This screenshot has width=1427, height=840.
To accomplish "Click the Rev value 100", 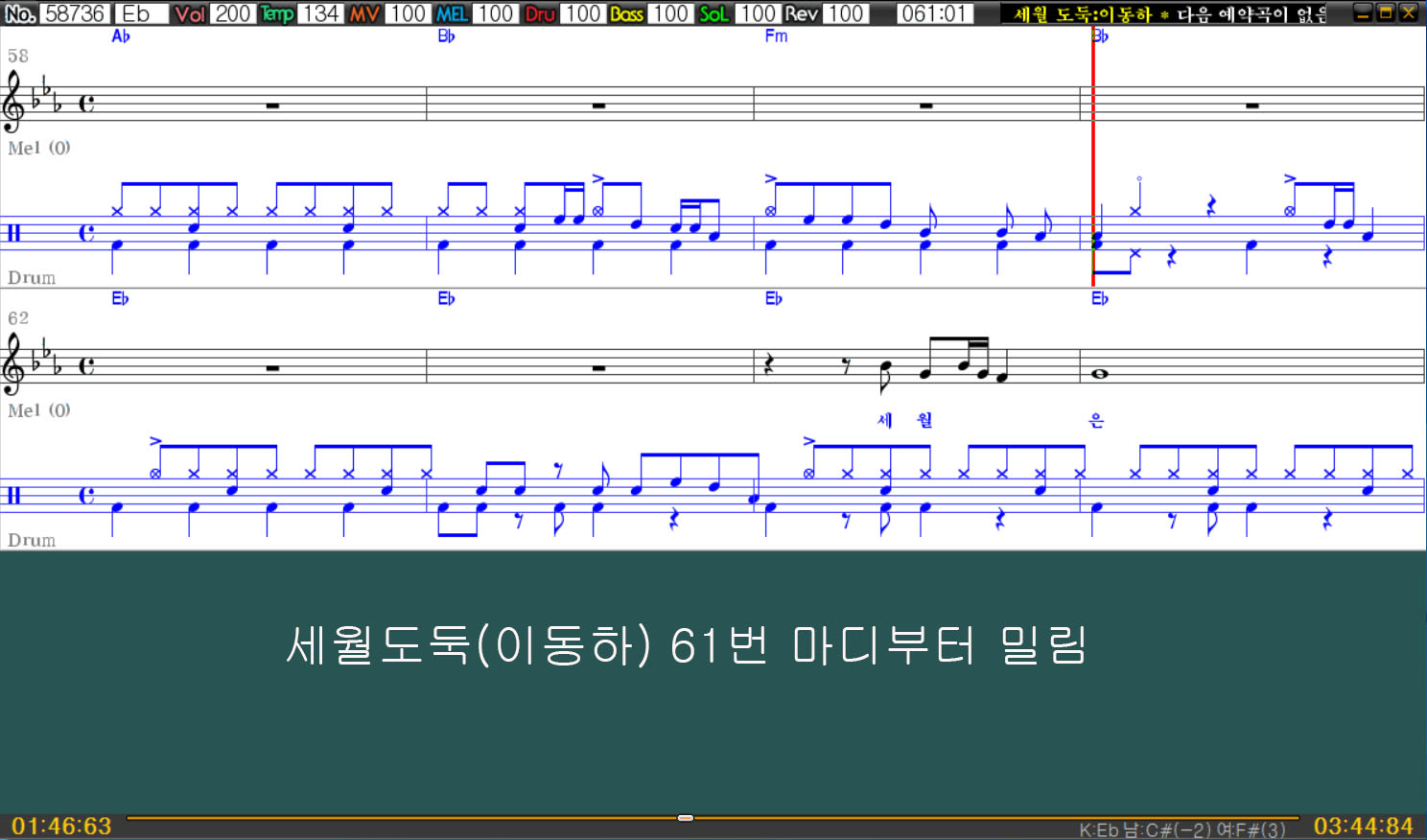I will click(846, 13).
